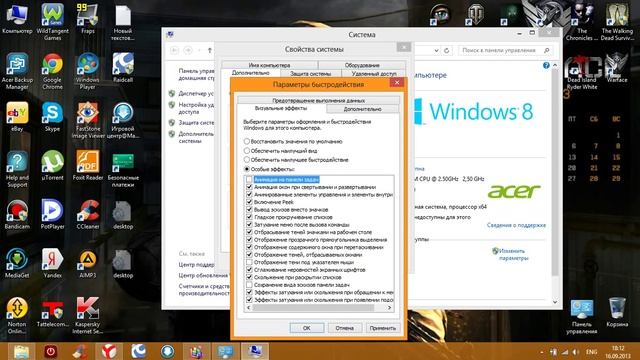Launch uTorrent from the desktop
640x360 pixels.
pos(52,166)
